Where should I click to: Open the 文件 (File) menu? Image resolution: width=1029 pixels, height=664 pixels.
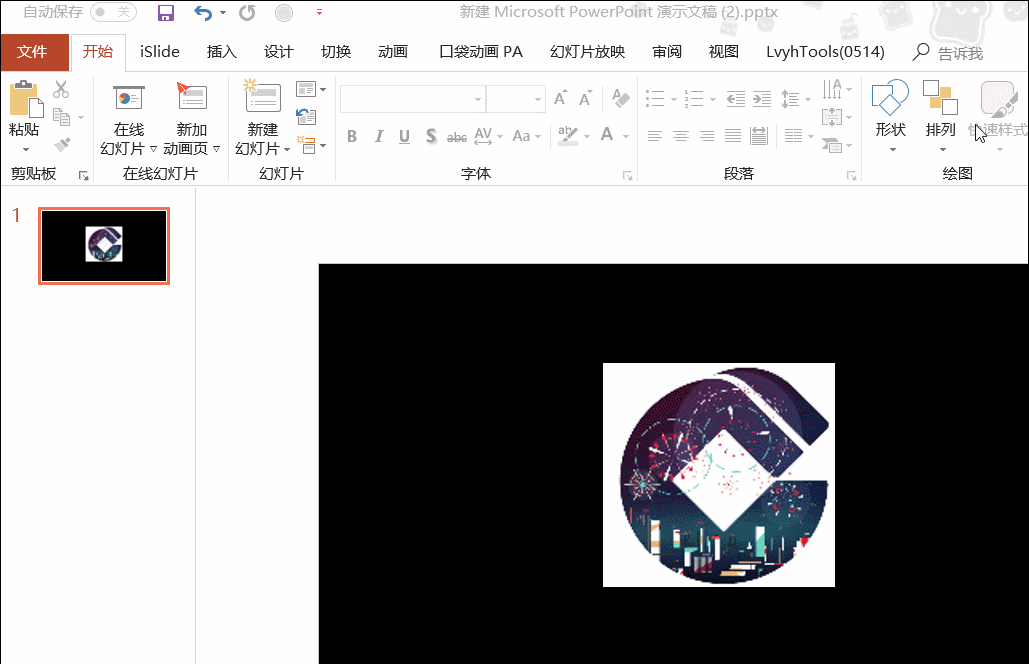pyautogui.click(x=32, y=52)
